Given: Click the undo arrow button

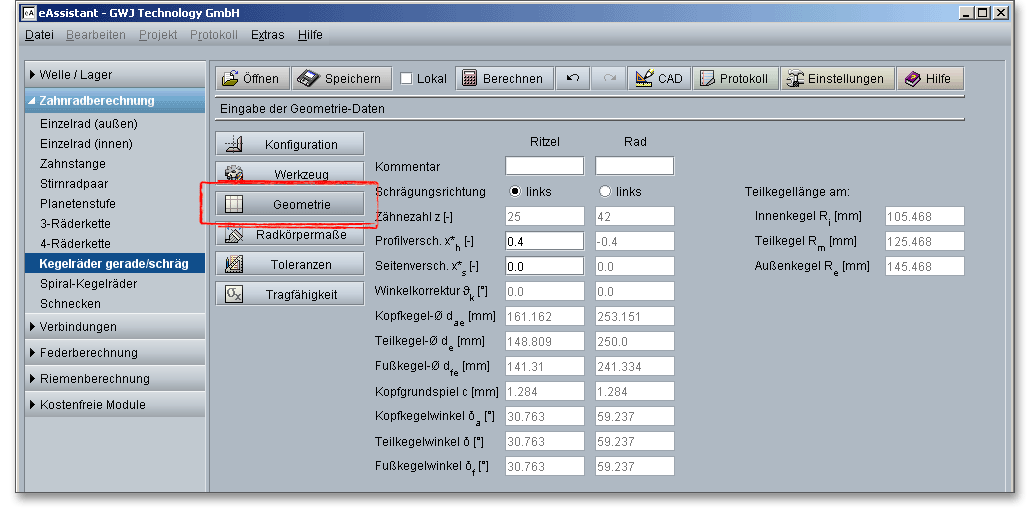Looking at the screenshot, I should coord(573,79).
